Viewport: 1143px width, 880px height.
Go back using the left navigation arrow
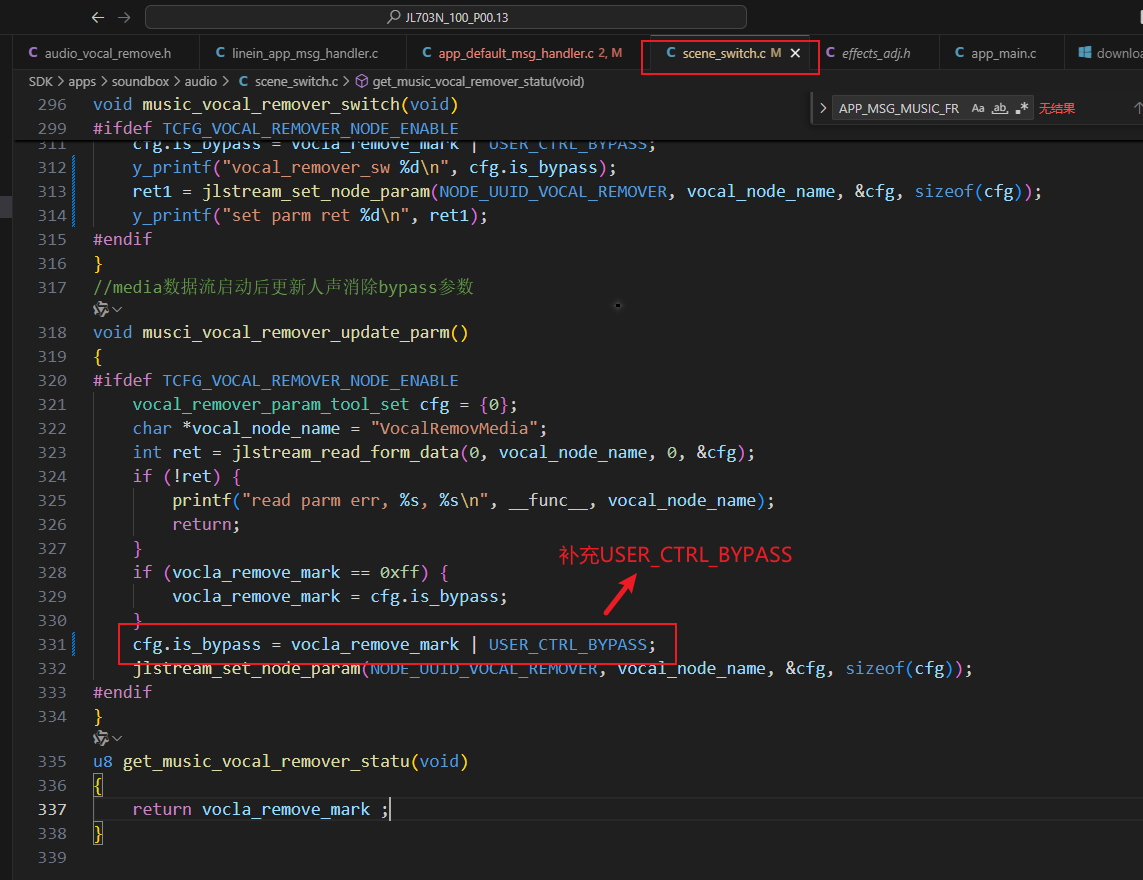coord(98,17)
